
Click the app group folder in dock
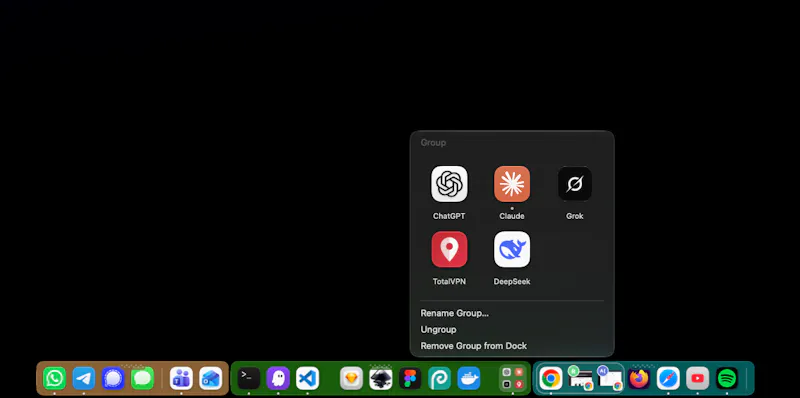click(x=513, y=379)
